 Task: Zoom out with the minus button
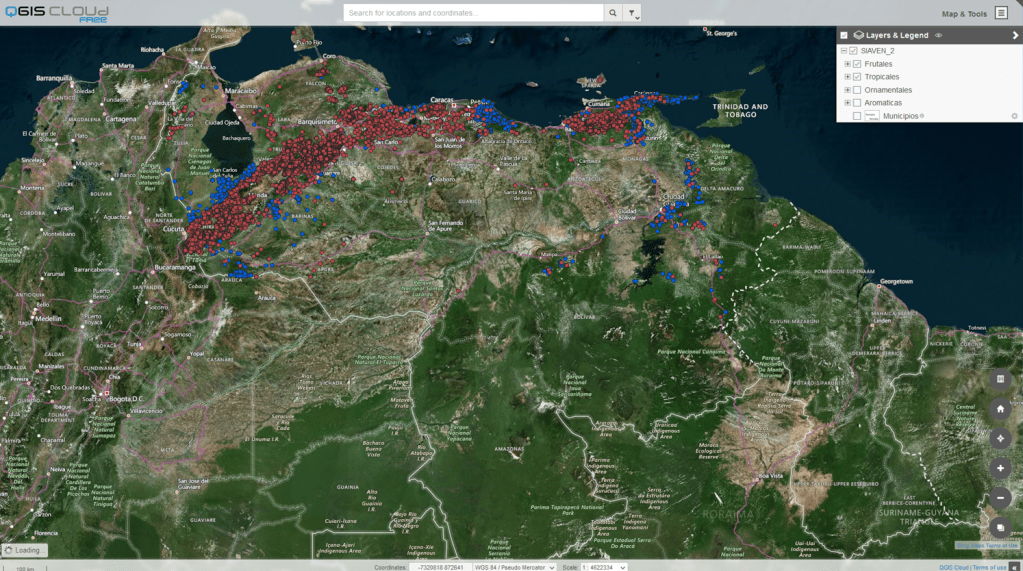(x=1000, y=497)
